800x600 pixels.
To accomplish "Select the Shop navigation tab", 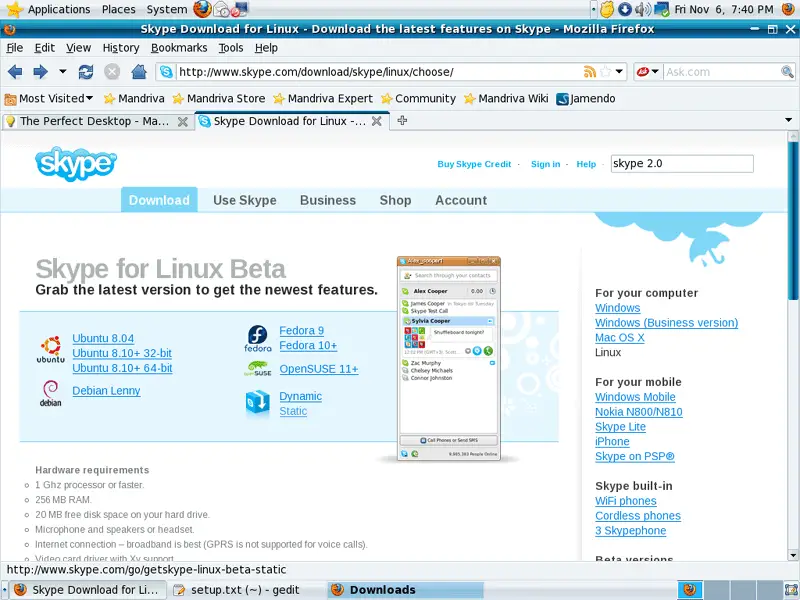I will [395, 200].
